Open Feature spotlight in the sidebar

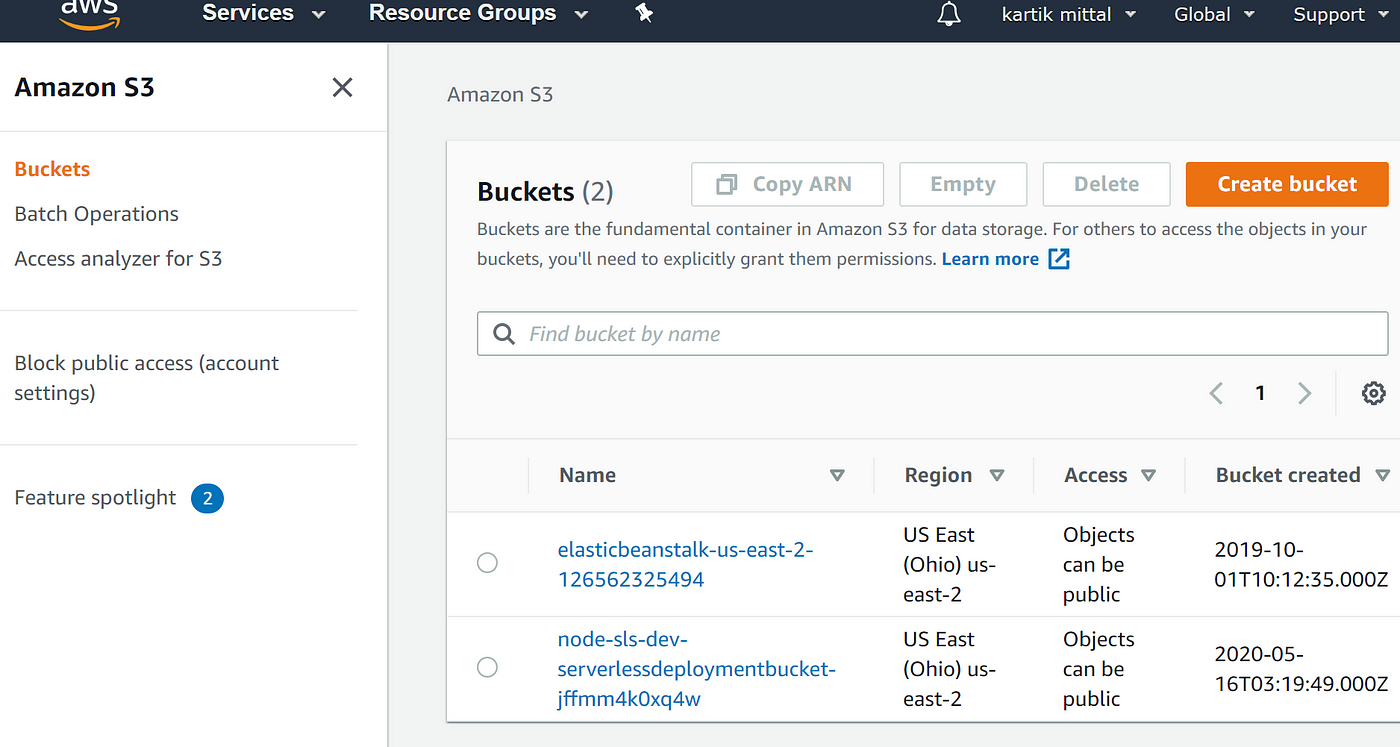coord(95,498)
